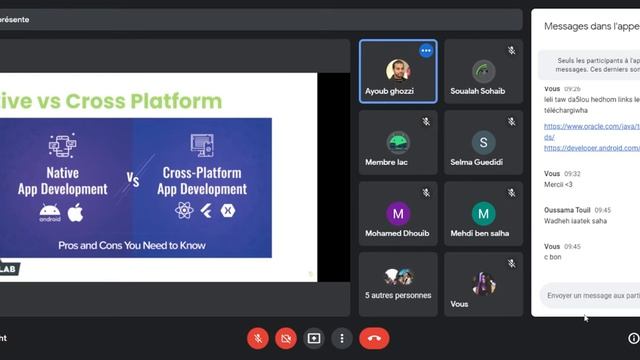The height and width of the screenshot is (360, 640).
Task: Click Membre Iac's android avatar
Action: [x=398, y=142]
